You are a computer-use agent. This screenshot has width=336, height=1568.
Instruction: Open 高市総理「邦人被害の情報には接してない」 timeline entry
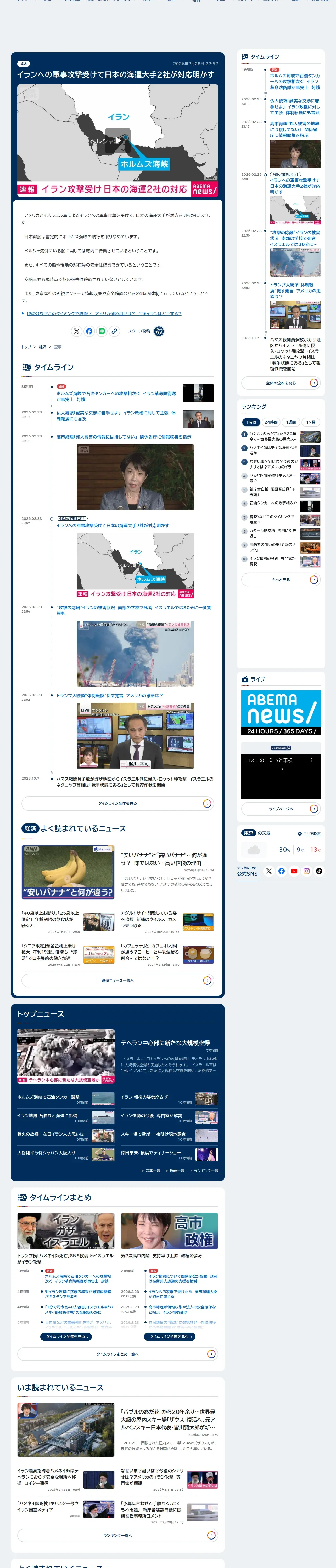coord(124,437)
